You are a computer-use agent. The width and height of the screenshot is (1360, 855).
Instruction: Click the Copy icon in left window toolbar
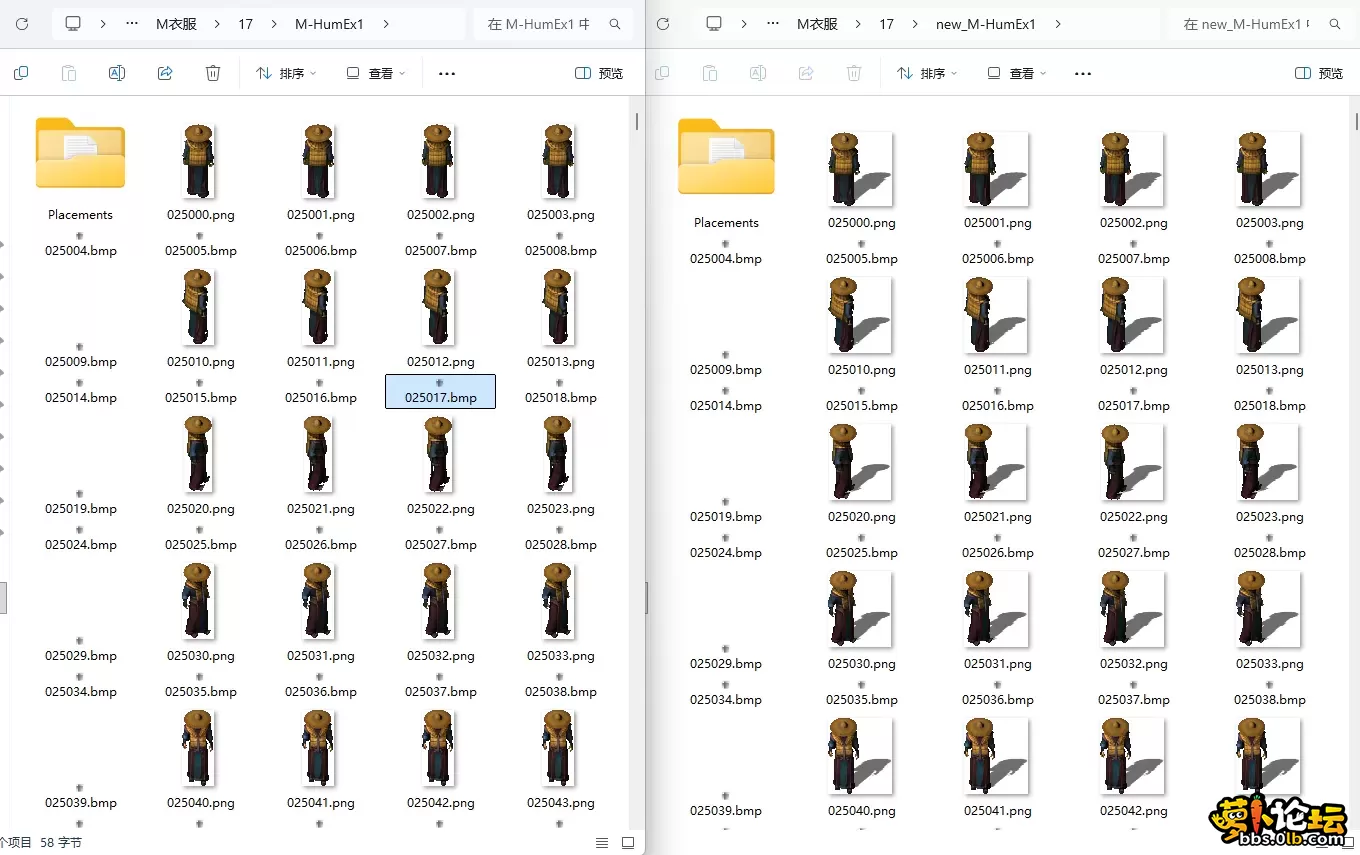pyautogui.click(x=21, y=73)
